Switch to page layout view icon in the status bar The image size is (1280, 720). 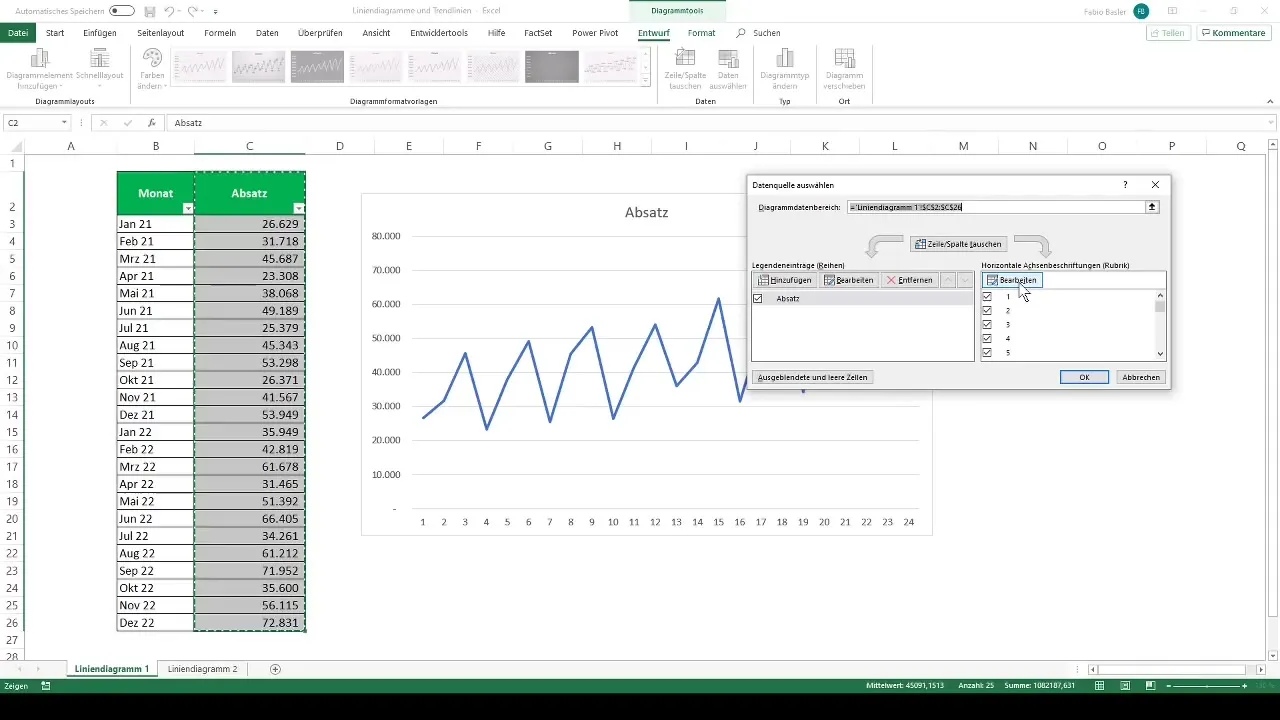point(1125,686)
